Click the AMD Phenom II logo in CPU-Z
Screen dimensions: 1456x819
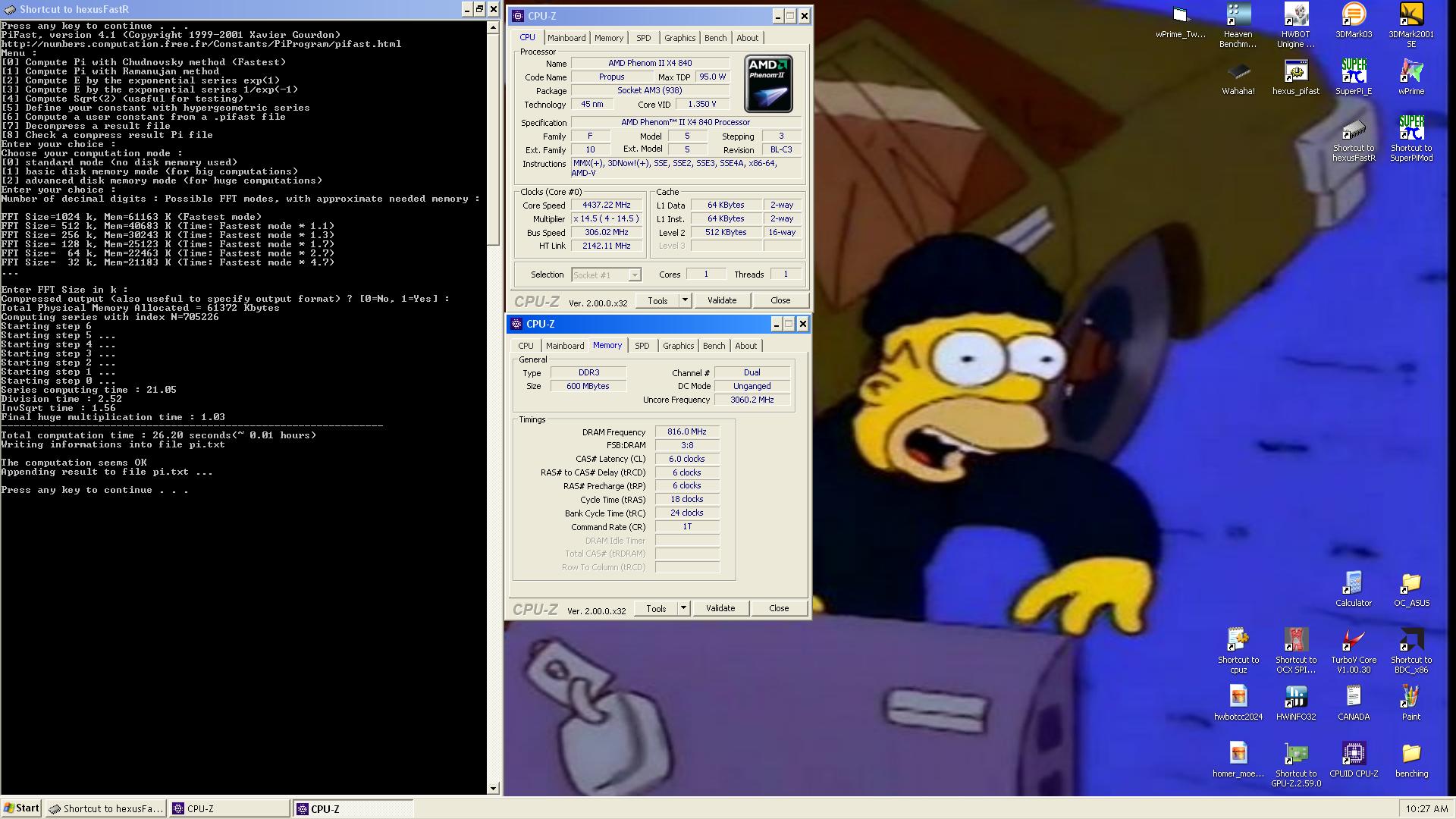(x=768, y=83)
